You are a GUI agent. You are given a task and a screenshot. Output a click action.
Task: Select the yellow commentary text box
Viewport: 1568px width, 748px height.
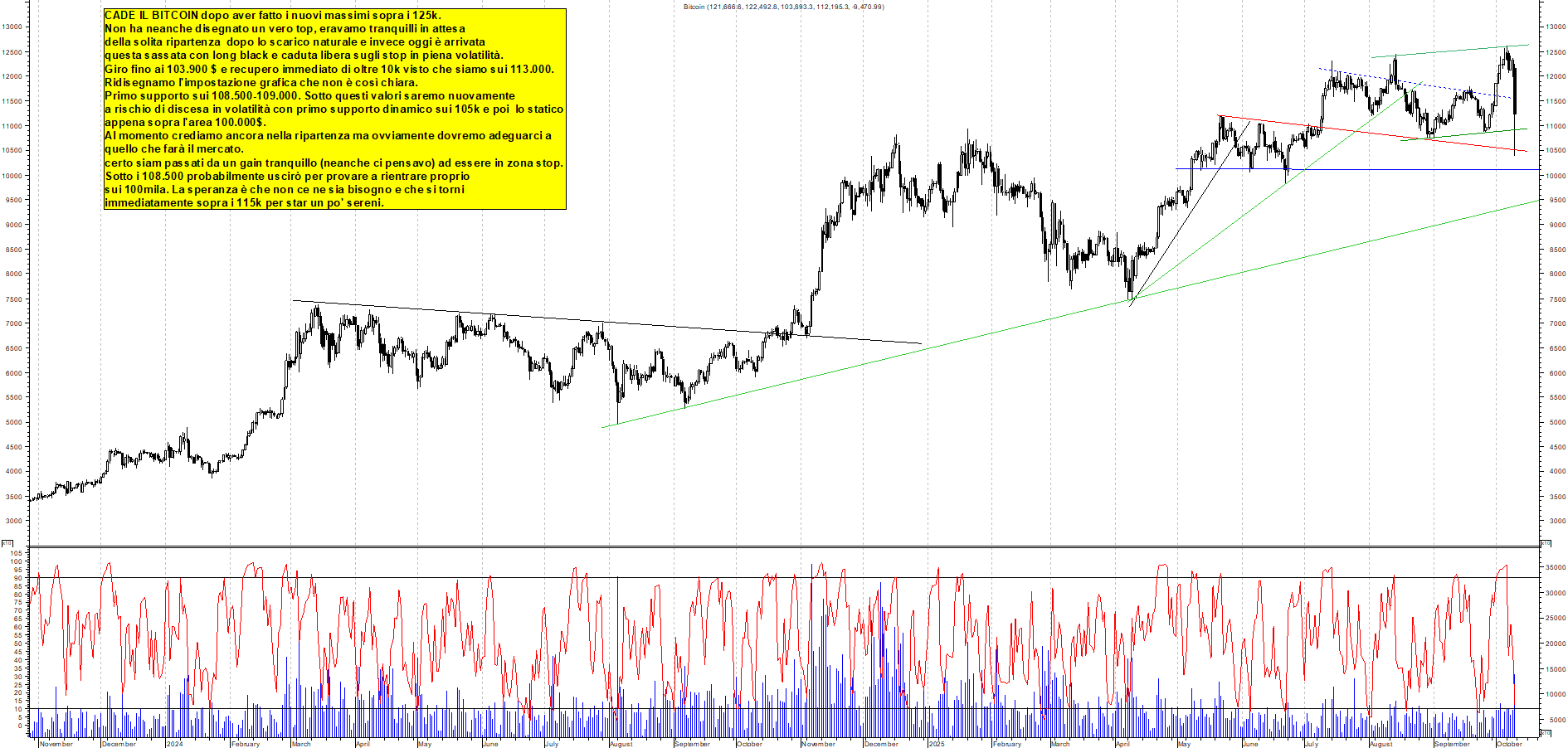pos(334,109)
